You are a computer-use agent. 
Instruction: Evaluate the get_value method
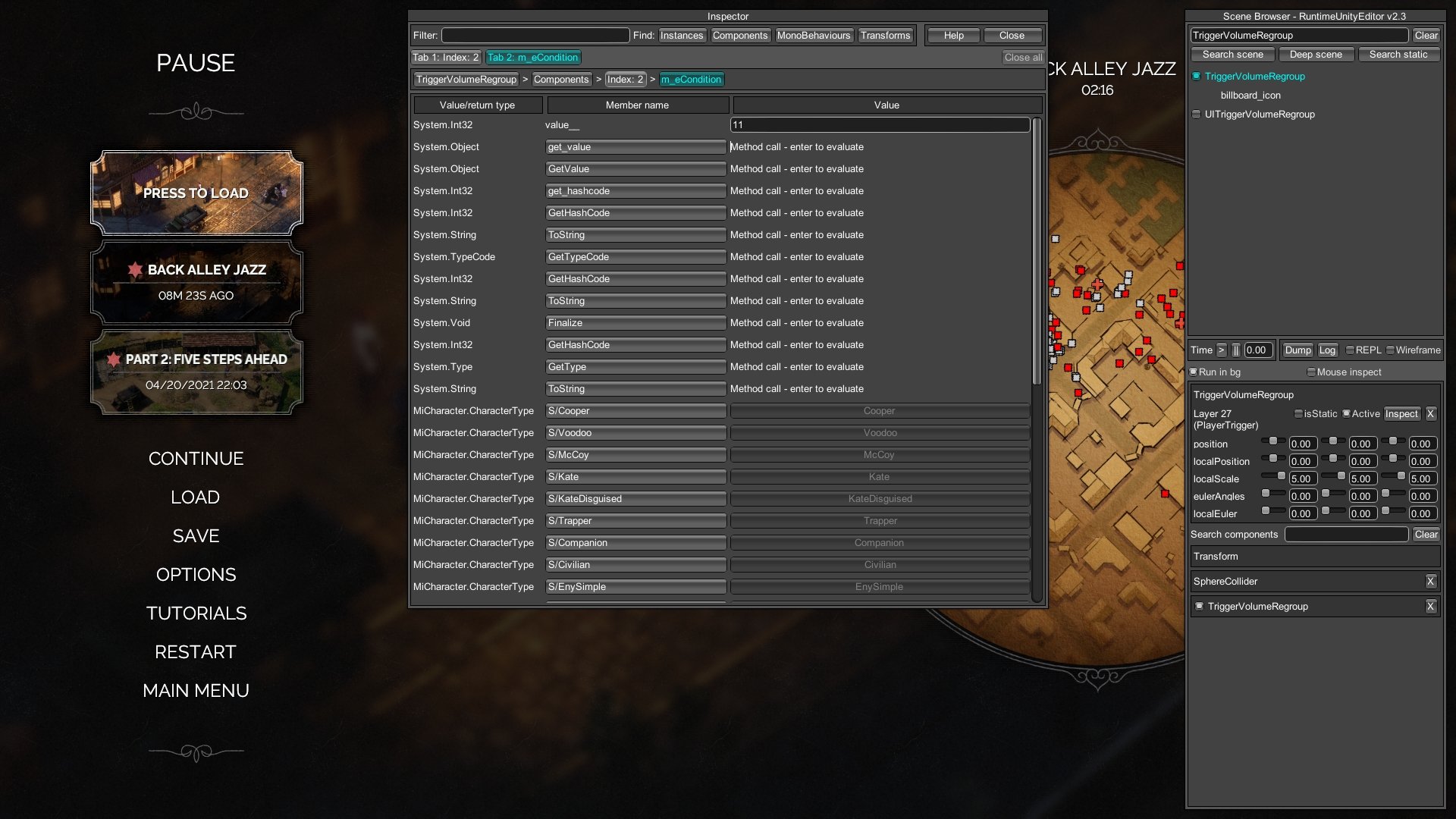pos(635,146)
